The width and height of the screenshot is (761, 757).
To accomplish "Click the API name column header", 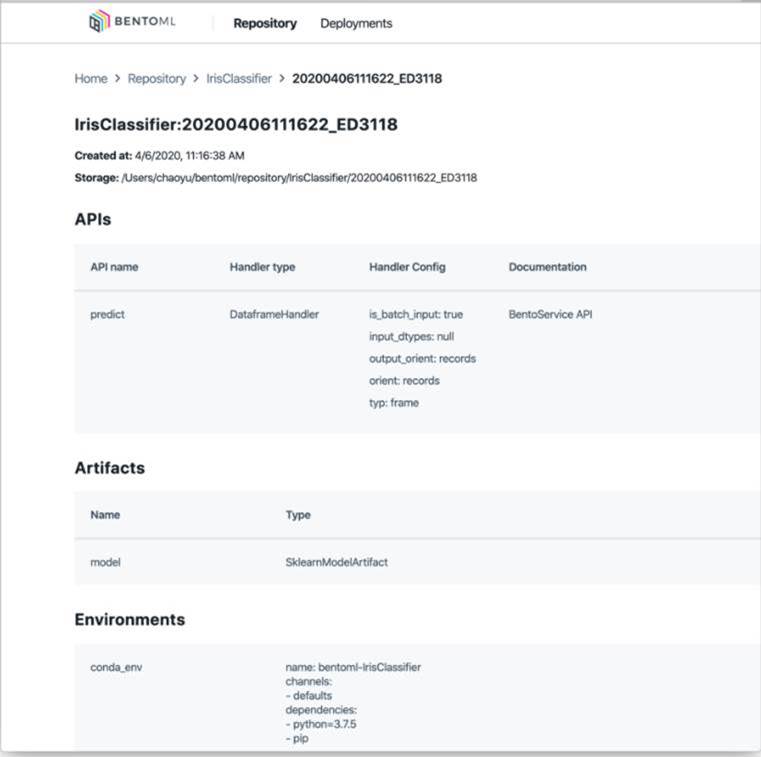I will [114, 267].
